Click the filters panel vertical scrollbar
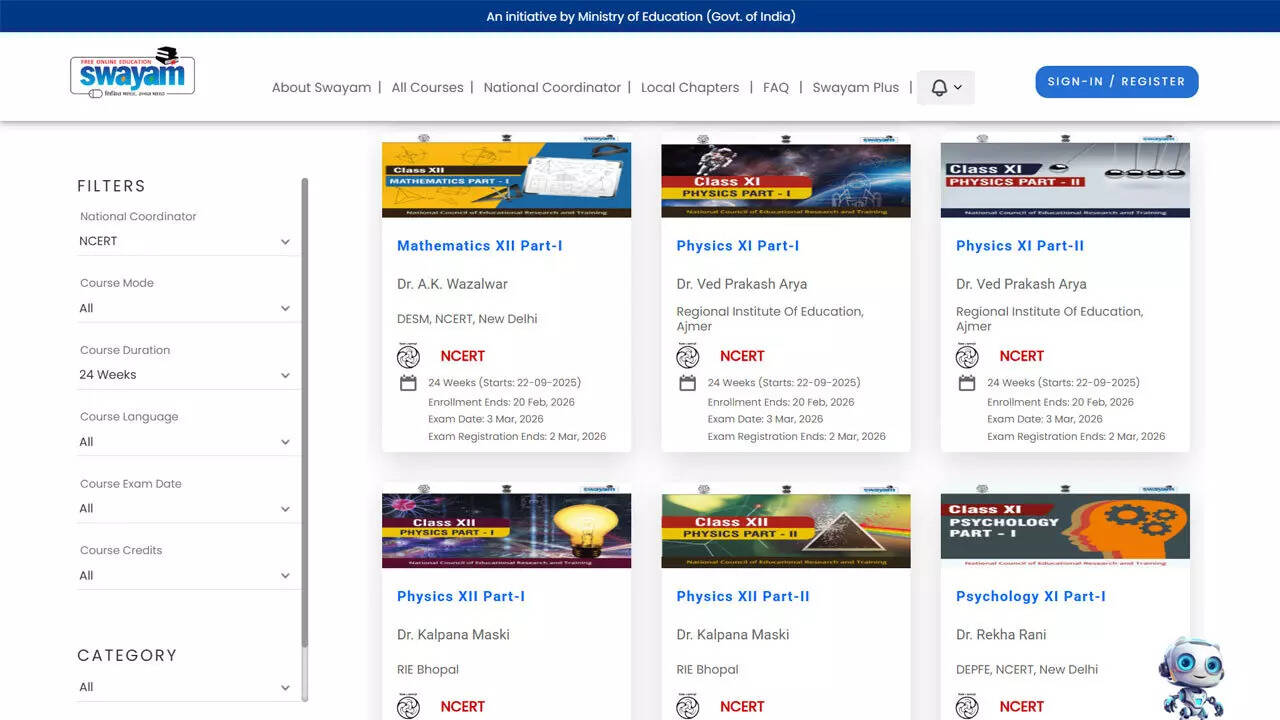This screenshot has width=1280, height=720. (305, 410)
